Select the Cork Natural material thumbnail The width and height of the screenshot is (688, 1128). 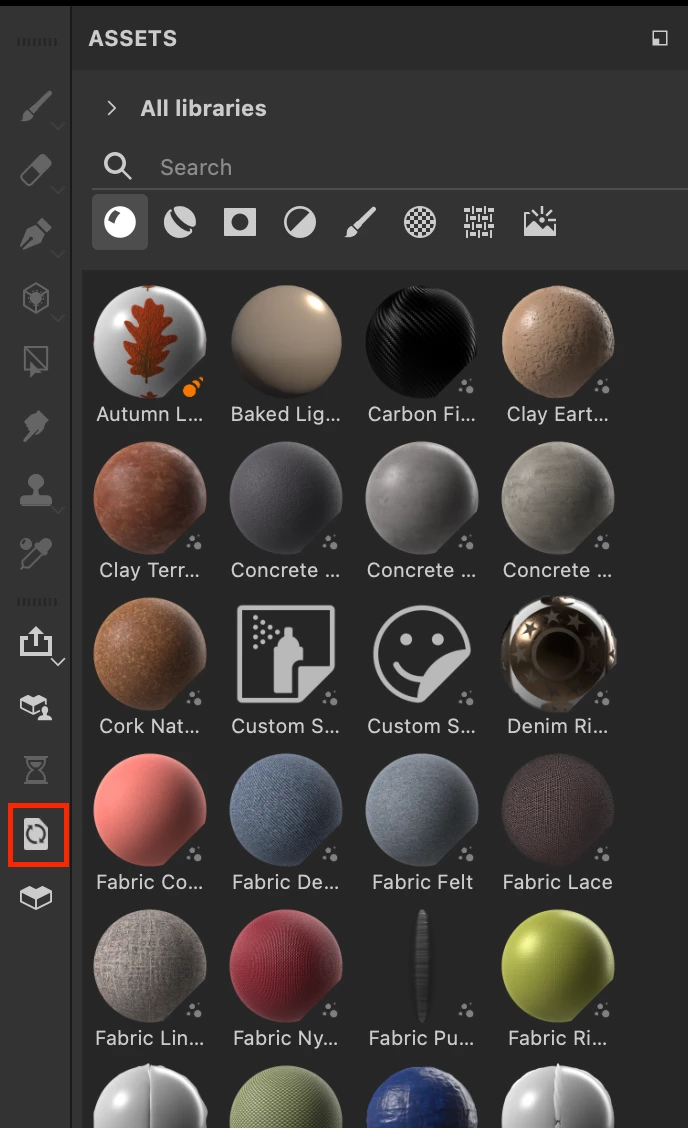point(150,654)
